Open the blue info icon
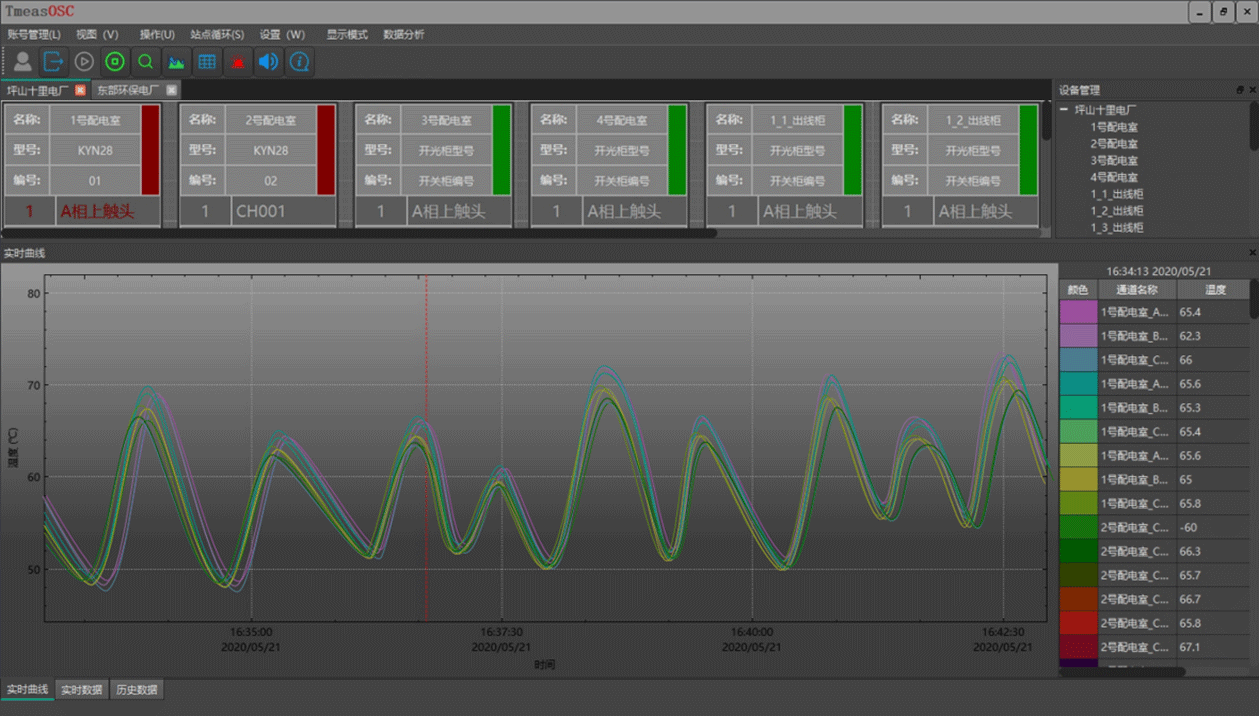 click(x=299, y=62)
